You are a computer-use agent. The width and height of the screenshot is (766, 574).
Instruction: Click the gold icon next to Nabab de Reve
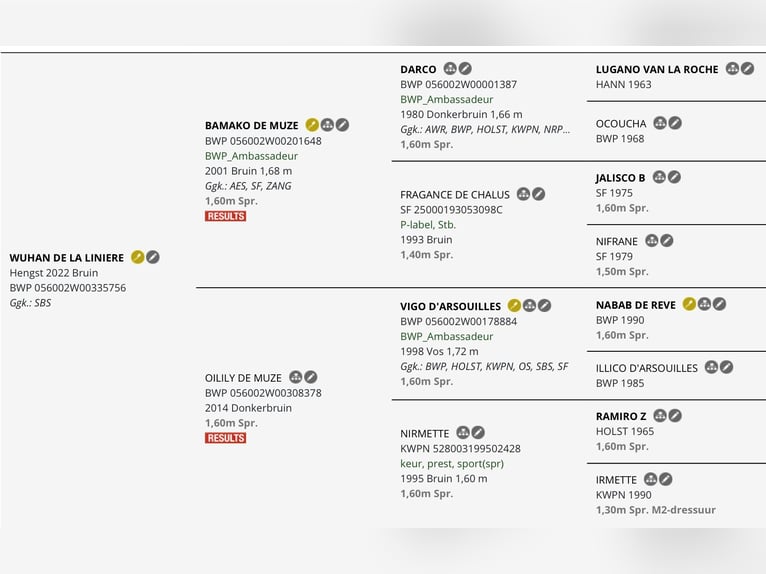pyautogui.click(x=689, y=304)
